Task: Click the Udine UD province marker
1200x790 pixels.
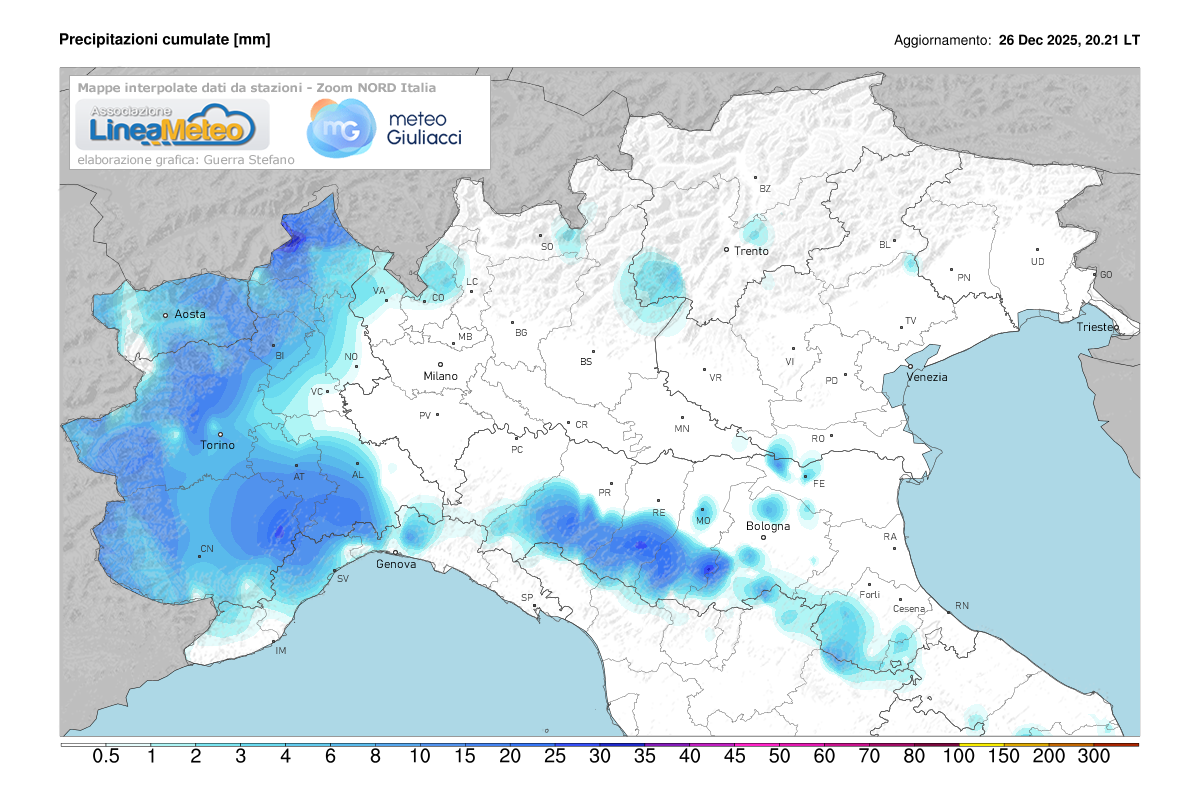Action: [1037, 250]
